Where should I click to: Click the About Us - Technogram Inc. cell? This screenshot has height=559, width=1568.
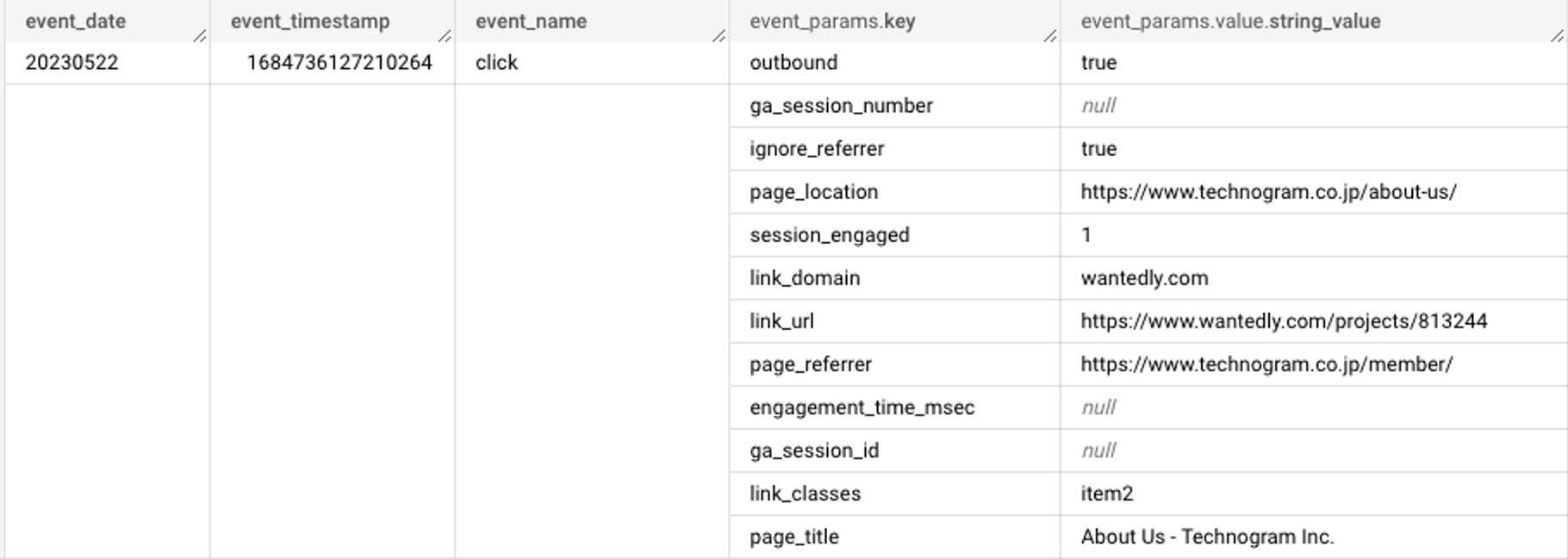(x=1313, y=537)
